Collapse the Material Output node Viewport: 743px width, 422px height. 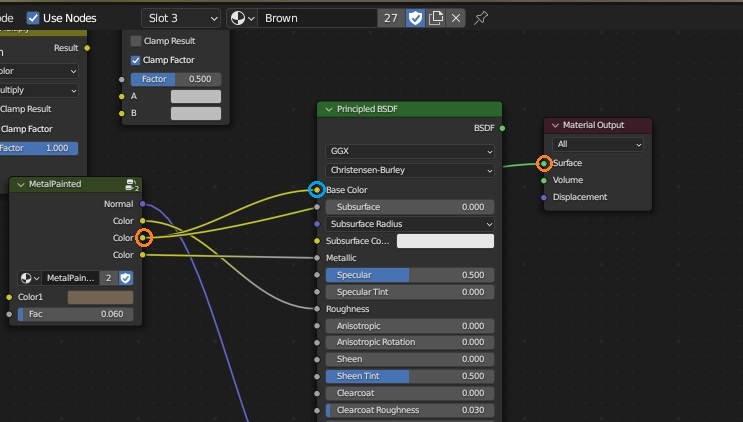tap(555, 125)
